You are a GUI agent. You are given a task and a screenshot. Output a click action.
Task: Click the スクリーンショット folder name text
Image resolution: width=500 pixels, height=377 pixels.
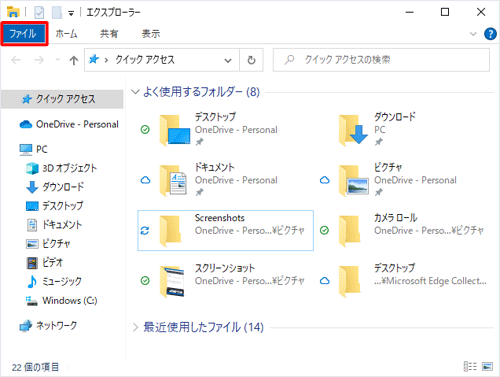pyautogui.click(x=225, y=268)
